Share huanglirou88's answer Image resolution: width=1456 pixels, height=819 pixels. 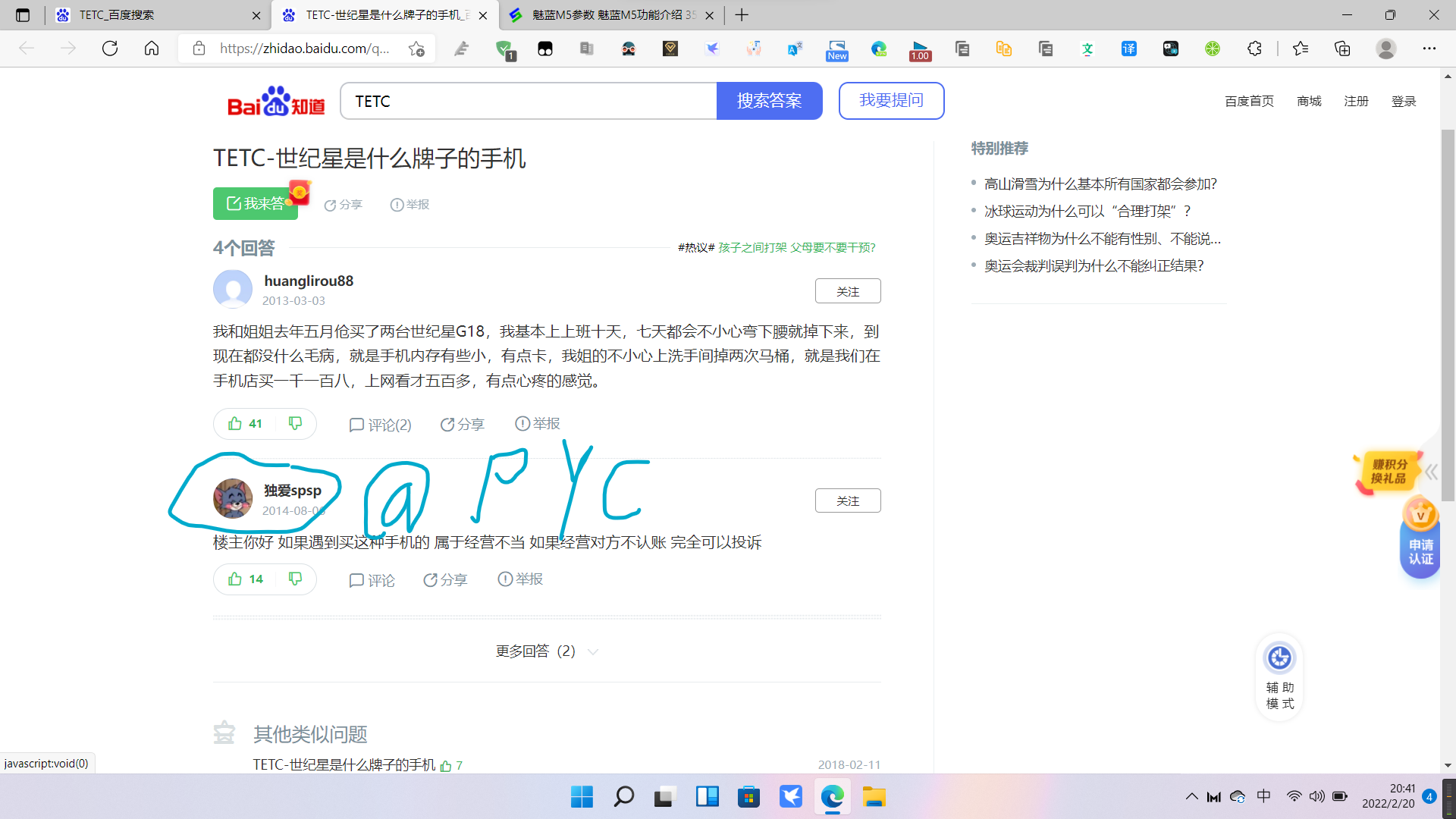pos(462,425)
